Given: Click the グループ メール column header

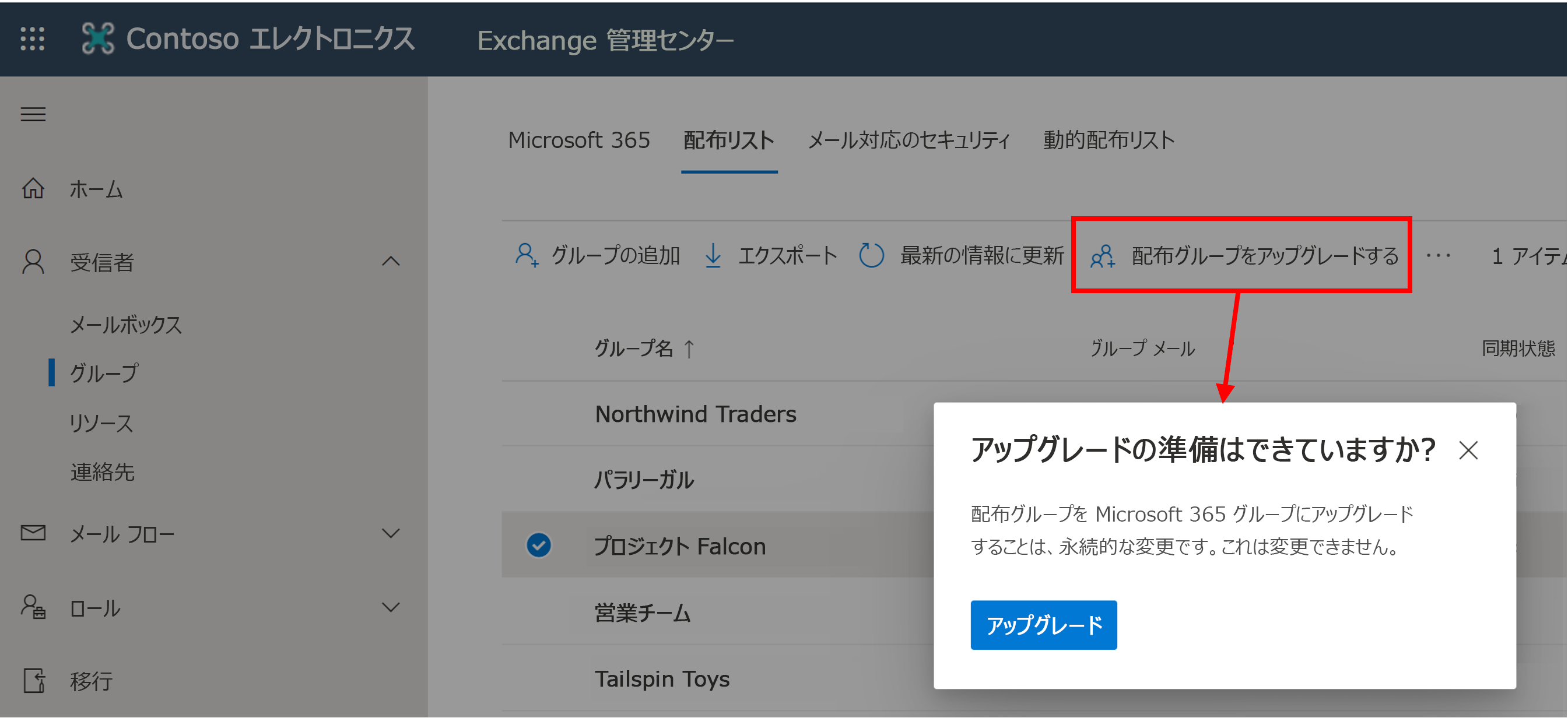Looking at the screenshot, I should coord(1142,349).
